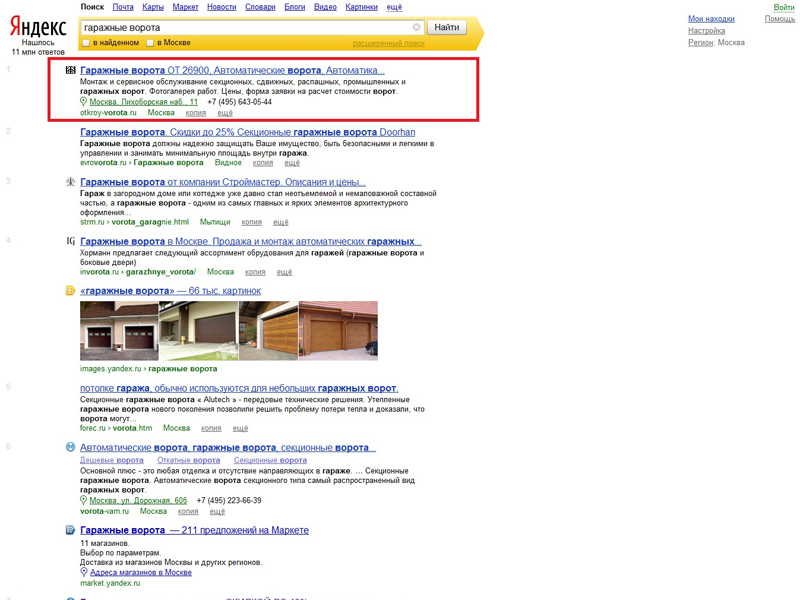Open result 'Гаражные ворота ОТ 26900'
Viewport: 800px width, 600px height.
[x=232, y=70]
